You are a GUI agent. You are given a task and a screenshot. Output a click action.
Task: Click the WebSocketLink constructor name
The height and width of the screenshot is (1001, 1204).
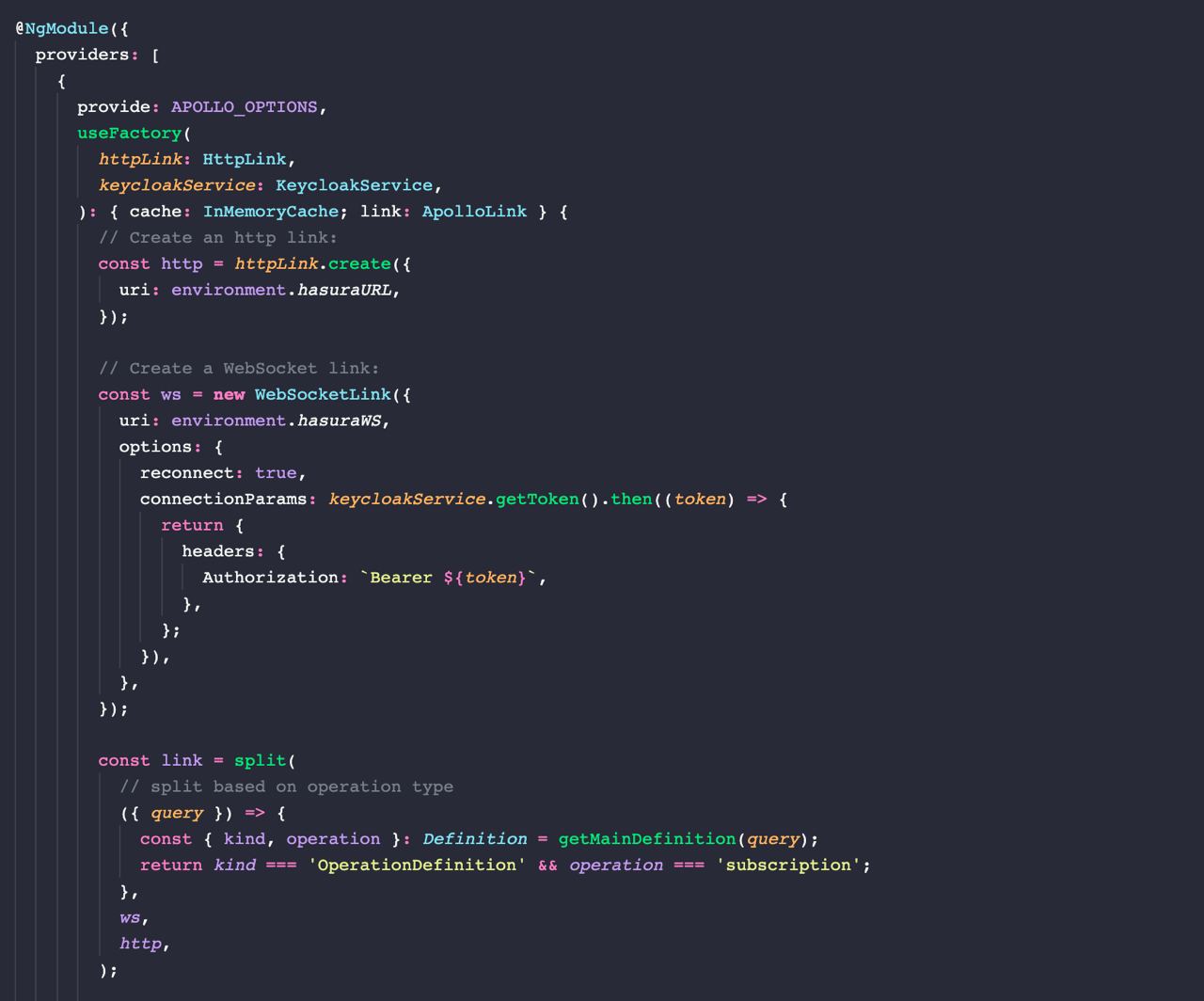point(323,394)
